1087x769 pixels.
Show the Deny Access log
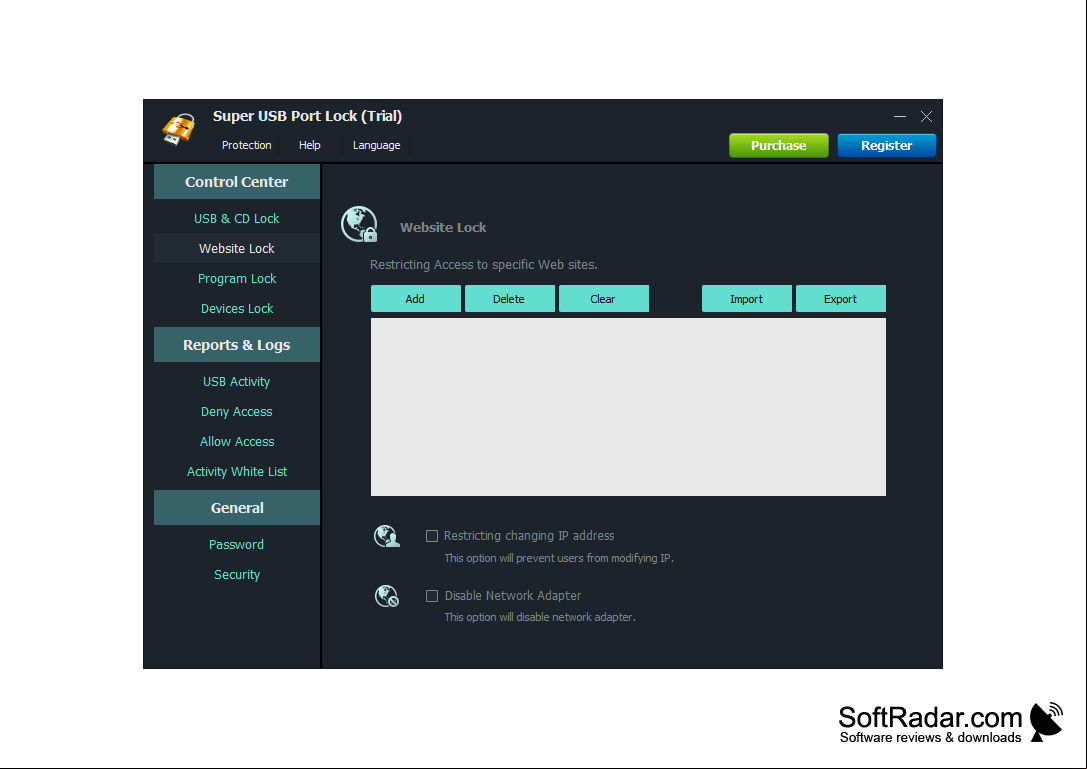[236, 411]
